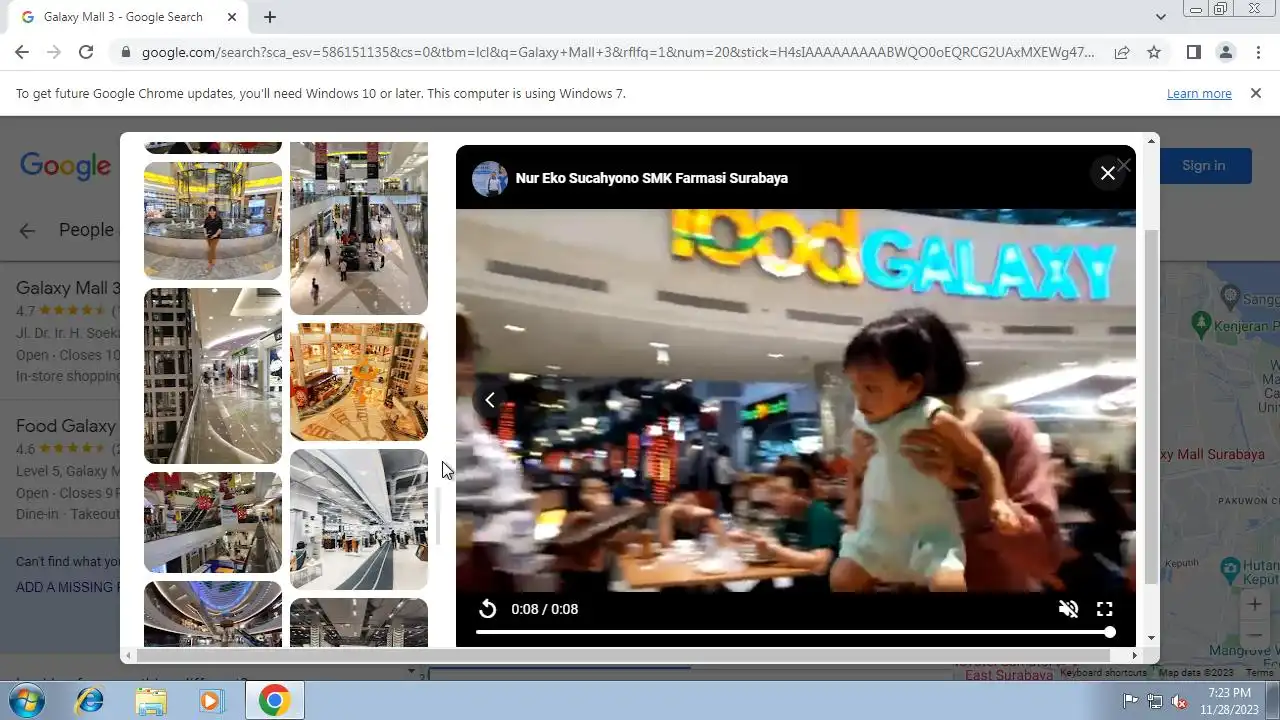This screenshot has width=1280, height=720.
Task: Zoom in on the map
Action: point(1254,604)
